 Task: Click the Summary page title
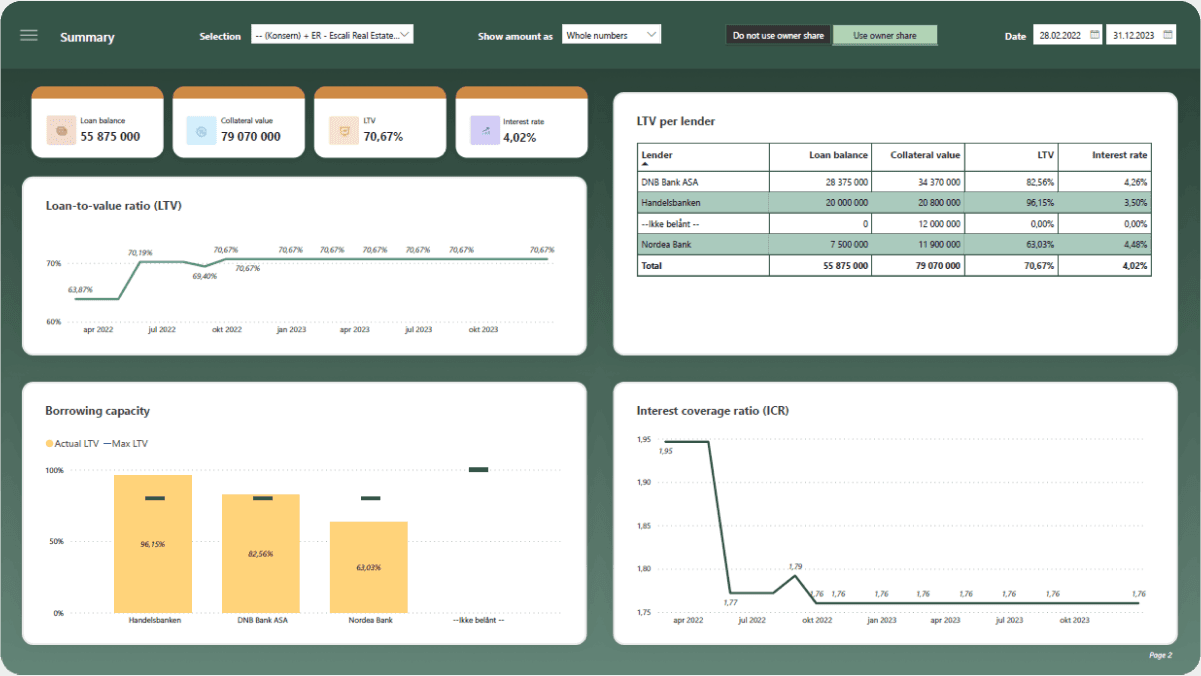tap(87, 37)
